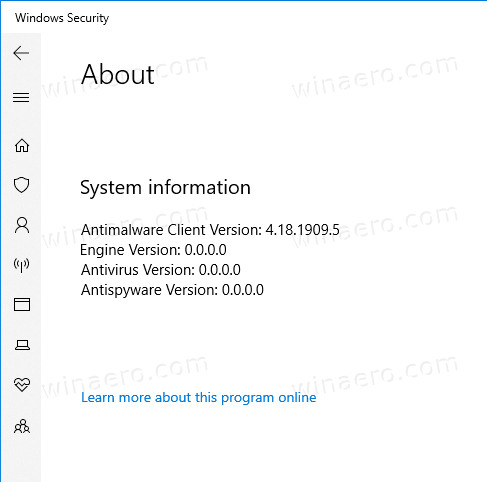Open Device security laptop icon

[x=22, y=345]
